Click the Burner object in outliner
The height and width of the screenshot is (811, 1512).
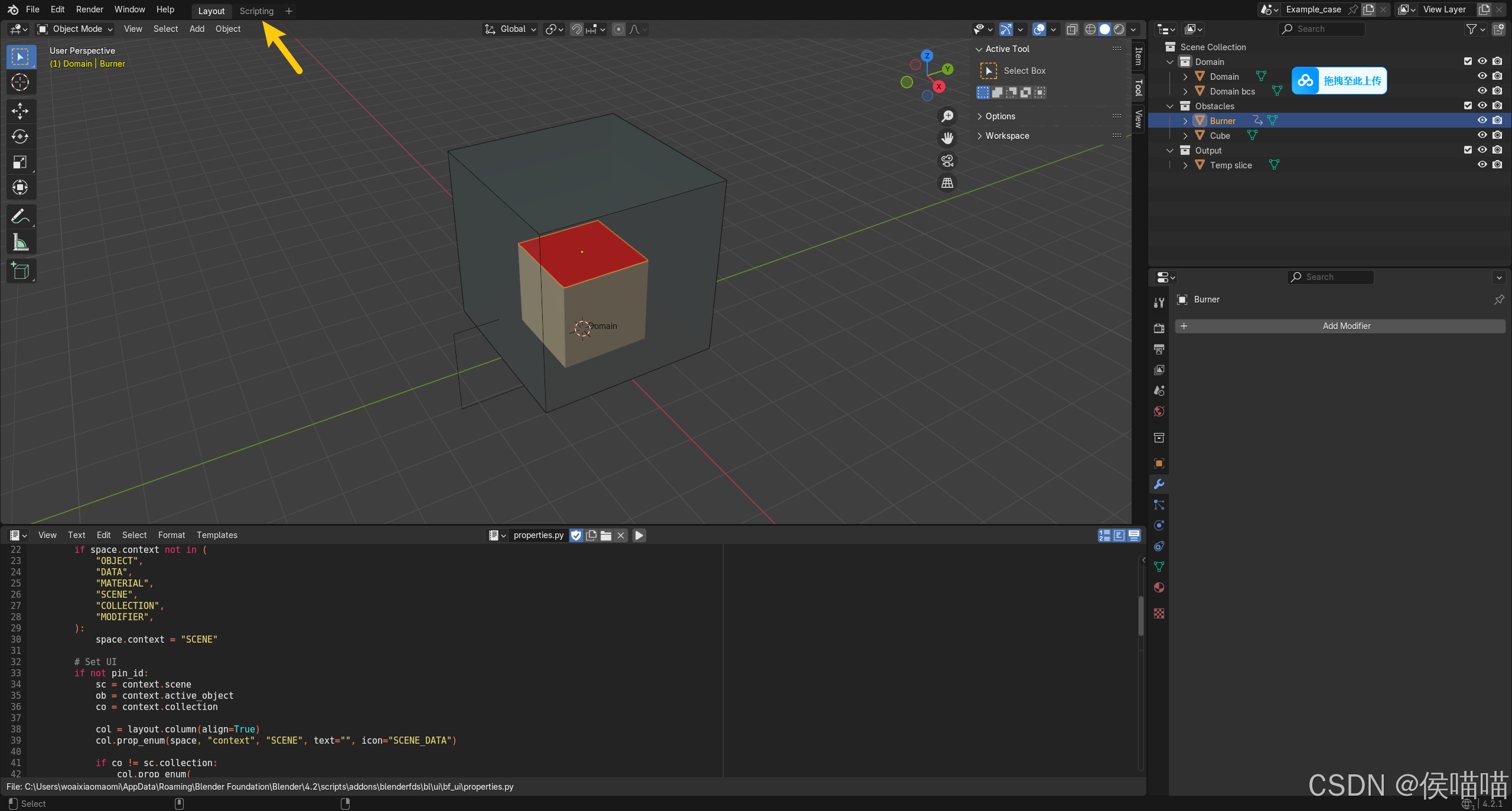(x=1222, y=120)
